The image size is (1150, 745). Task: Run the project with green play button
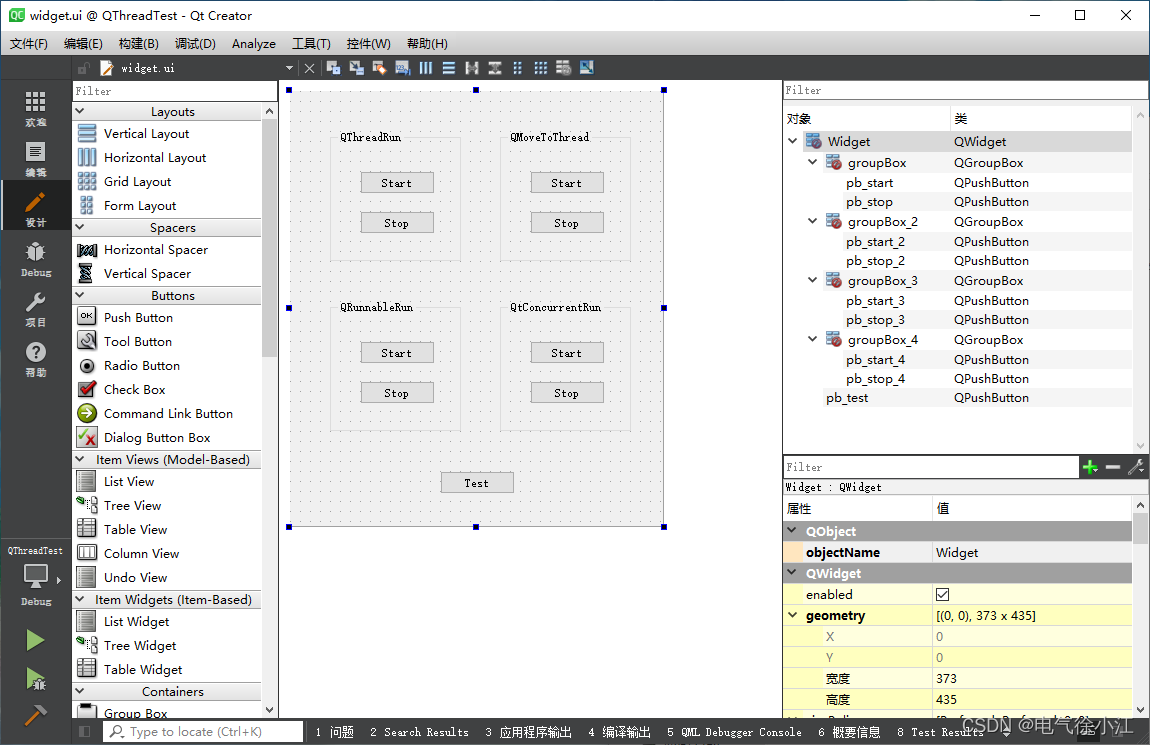(x=35, y=640)
